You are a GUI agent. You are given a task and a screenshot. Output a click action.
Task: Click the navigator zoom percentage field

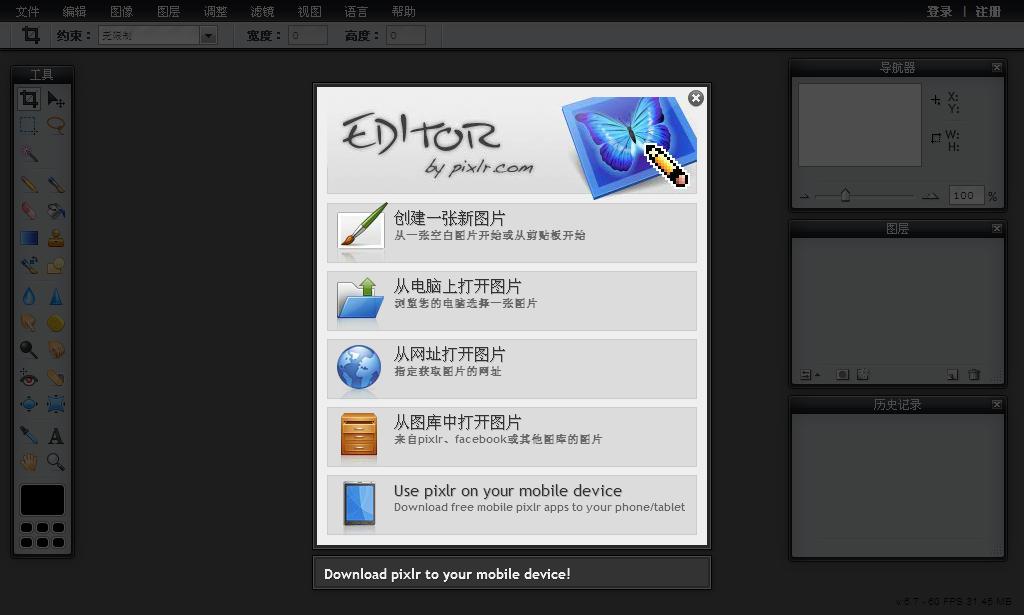coord(966,195)
